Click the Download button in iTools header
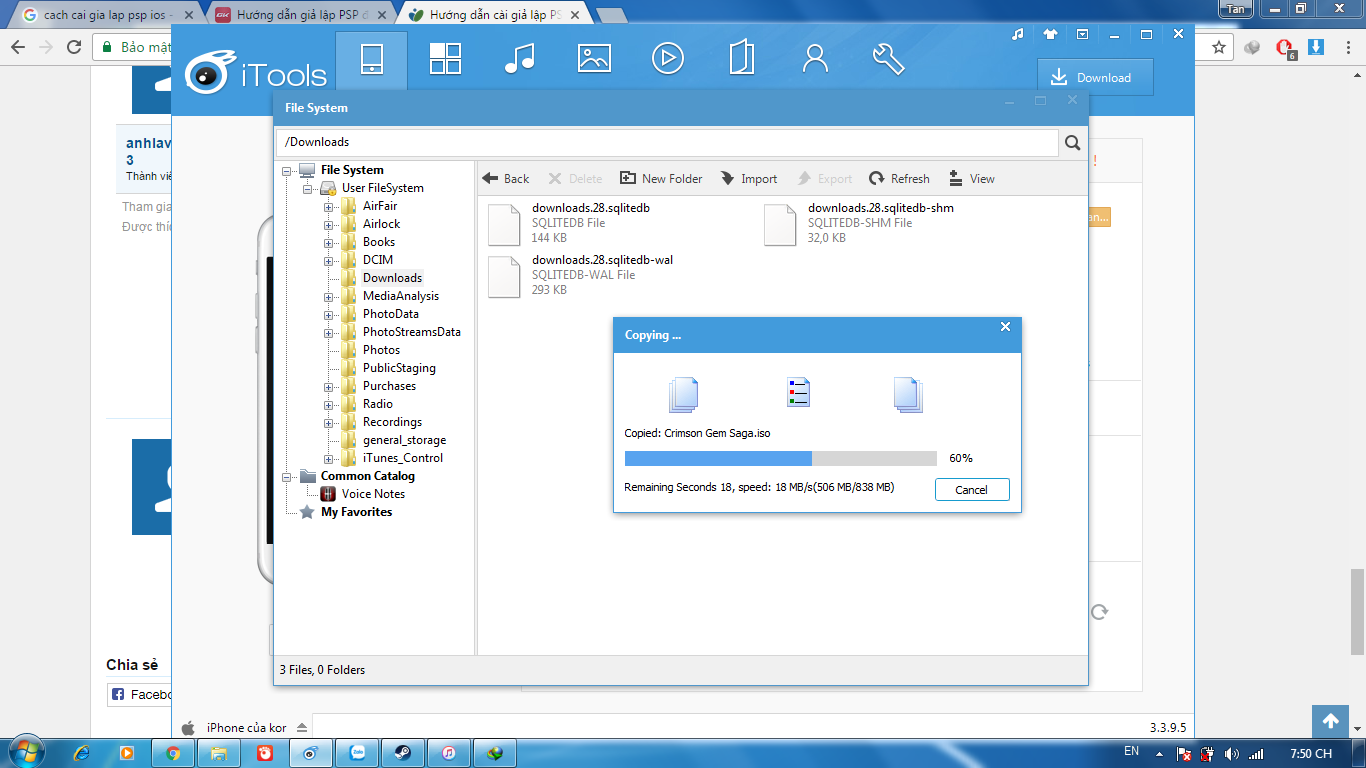Screen dimensions: 1366x768 1094,78
